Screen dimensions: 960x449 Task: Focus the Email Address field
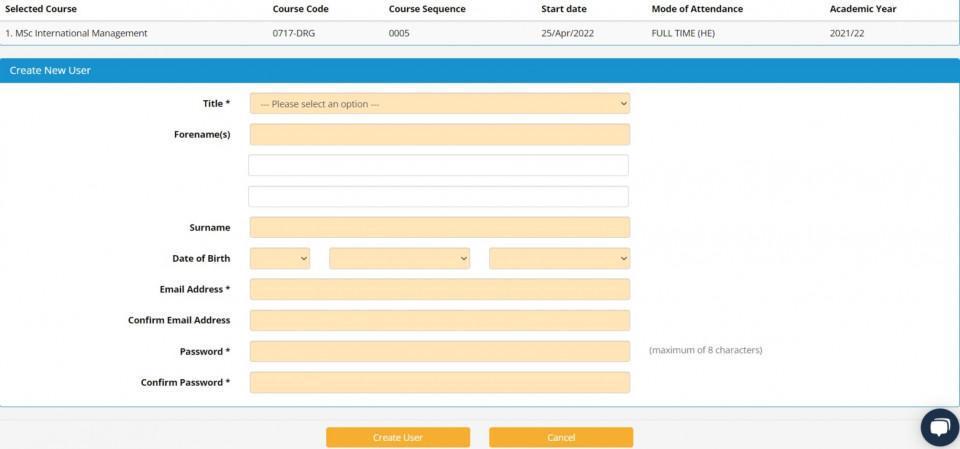(x=439, y=290)
